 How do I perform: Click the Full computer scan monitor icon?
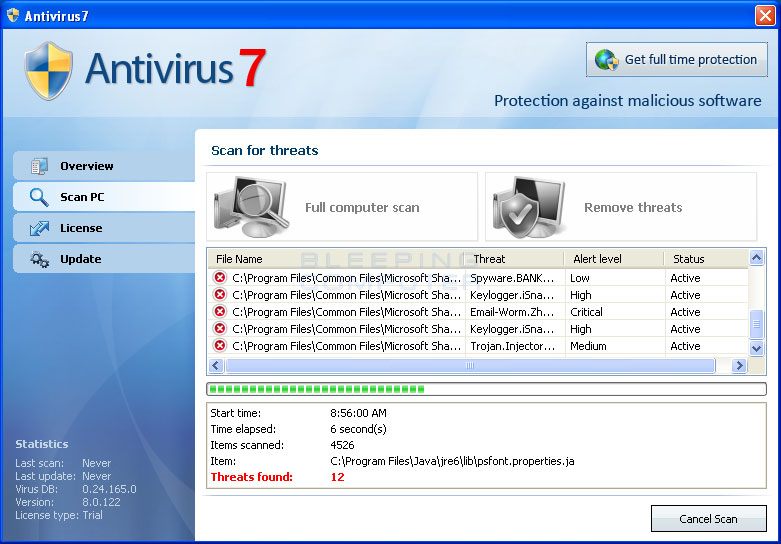[252, 206]
